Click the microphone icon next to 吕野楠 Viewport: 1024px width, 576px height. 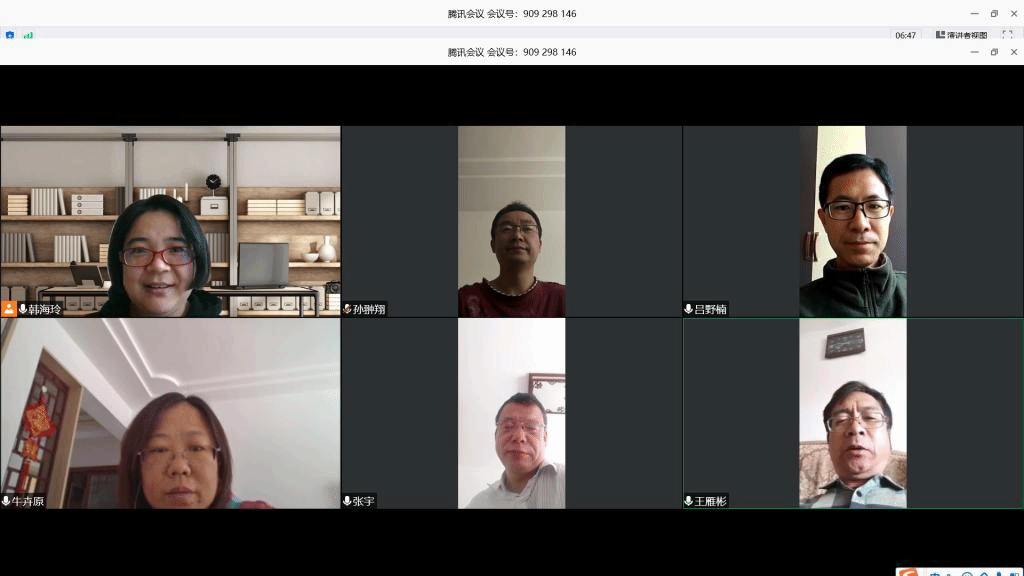click(x=688, y=309)
